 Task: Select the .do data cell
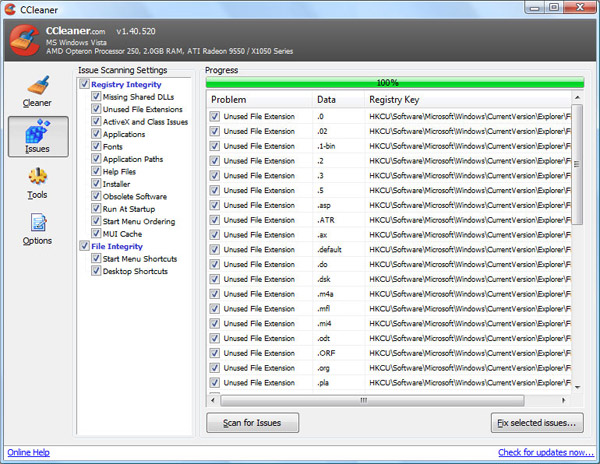(322, 264)
